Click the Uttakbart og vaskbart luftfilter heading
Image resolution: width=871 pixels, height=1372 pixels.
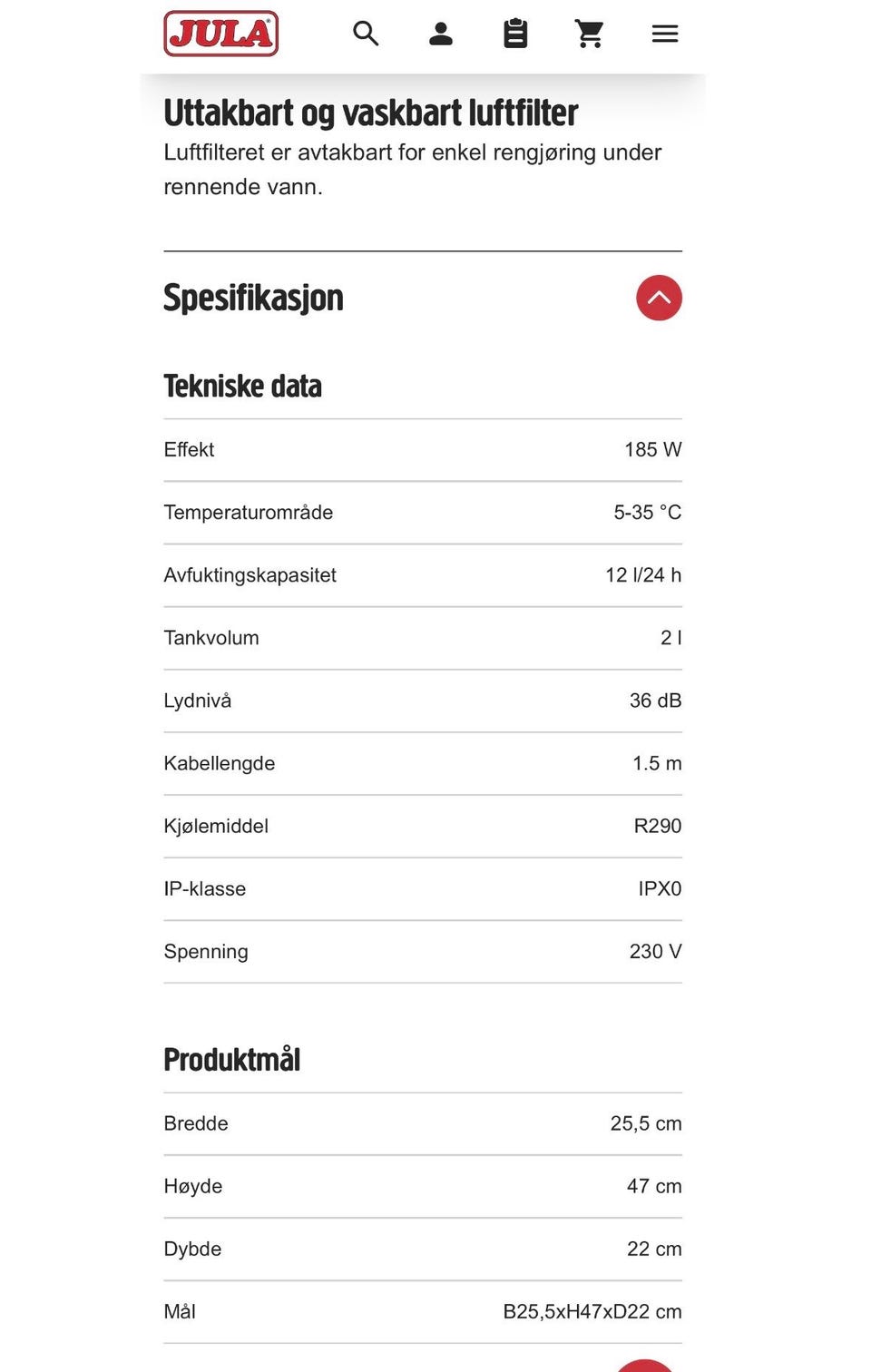click(x=370, y=113)
